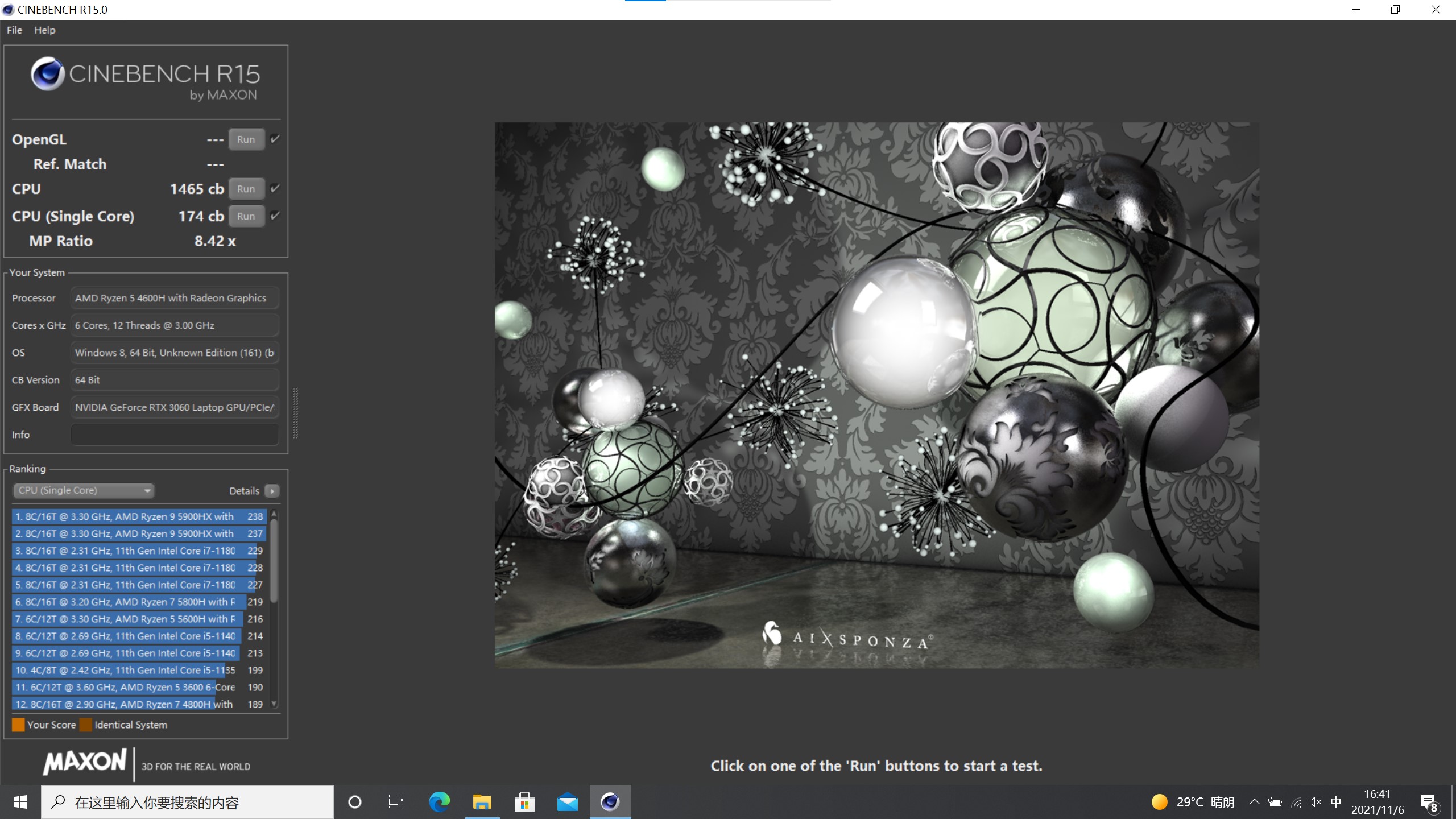
Task: Expand ranking Details arrow button
Action: tap(272, 491)
